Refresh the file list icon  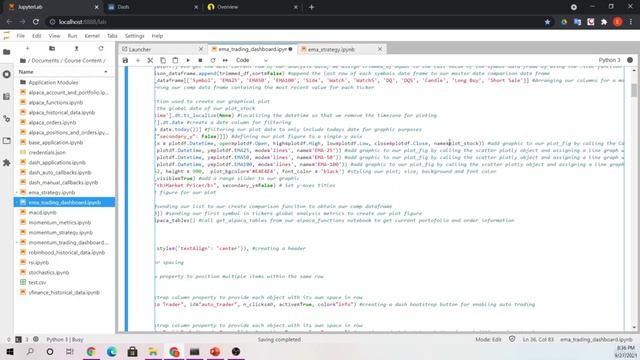coord(101,49)
